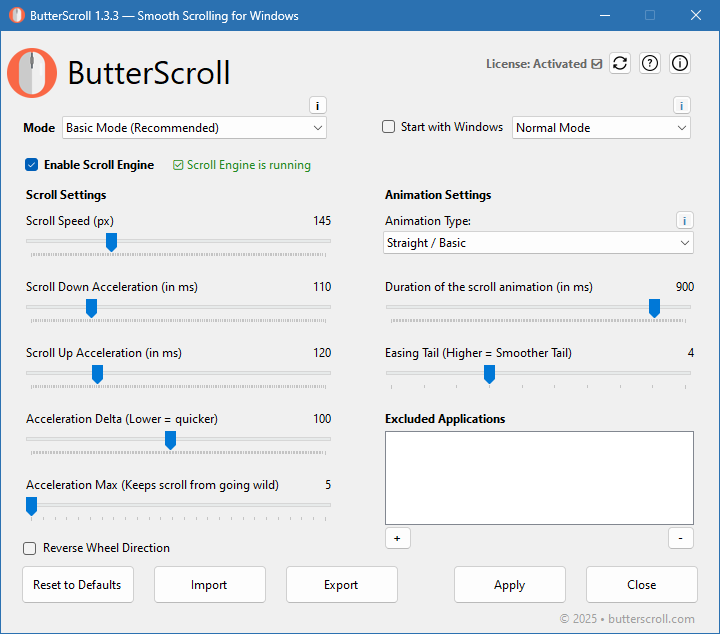Enable Reverse Wheel Direction
720x634 pixels.
29,548
